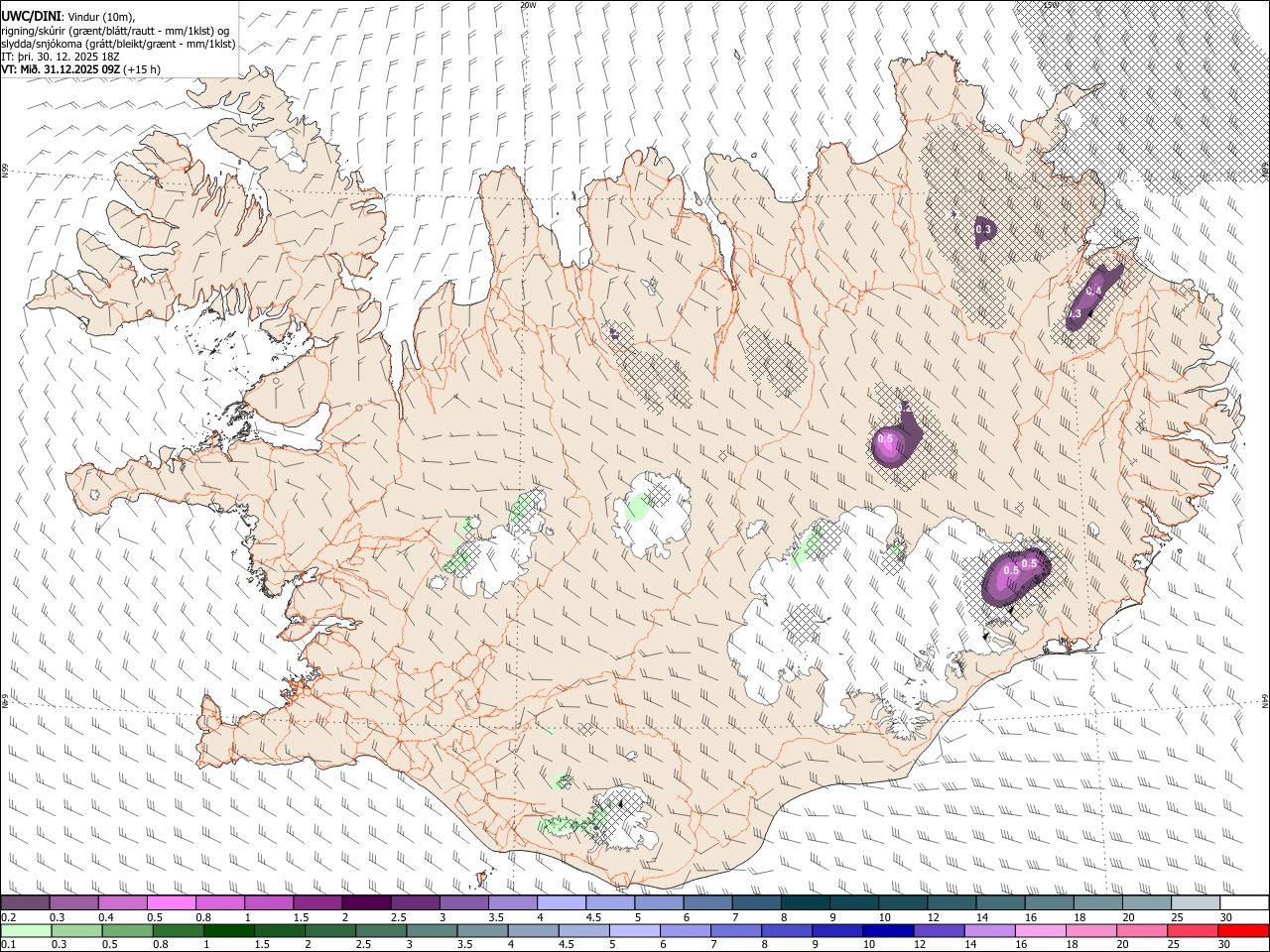The image size is (1270, 952).
Task: Select the pale grey 25 swatch in top legend row
Action: (x=1195, y=903)
